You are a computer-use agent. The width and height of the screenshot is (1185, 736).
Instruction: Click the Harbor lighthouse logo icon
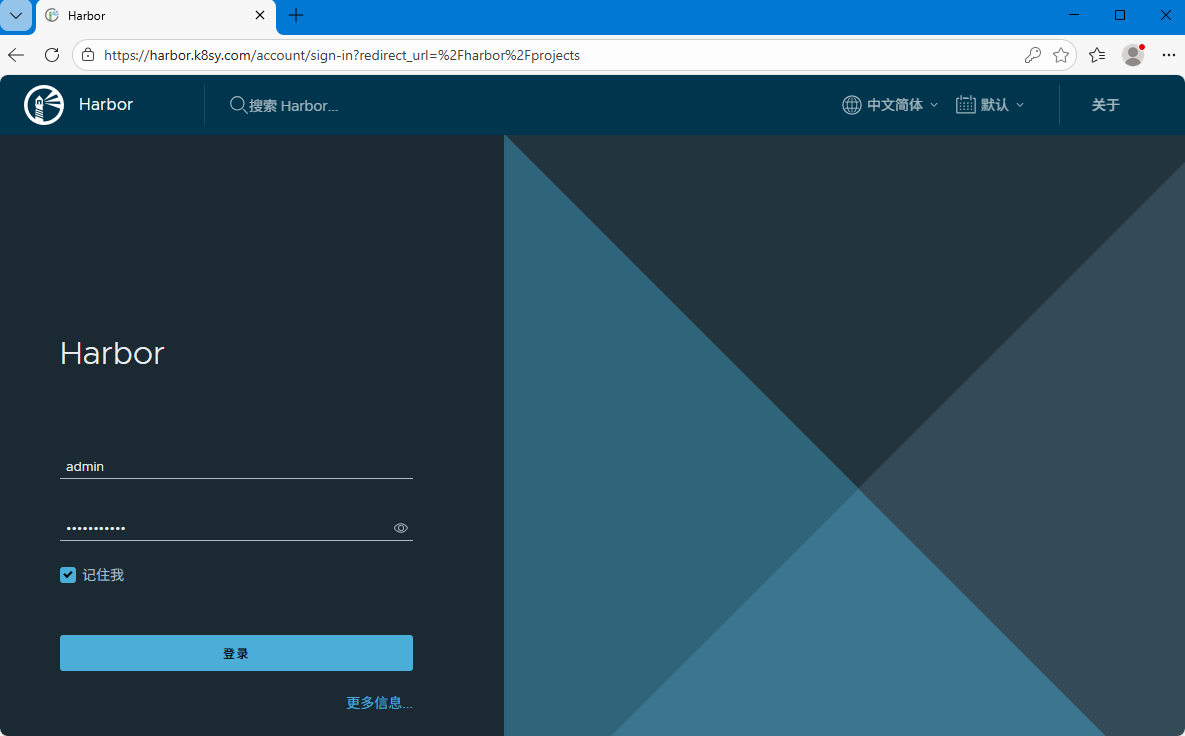click(44, 105)
